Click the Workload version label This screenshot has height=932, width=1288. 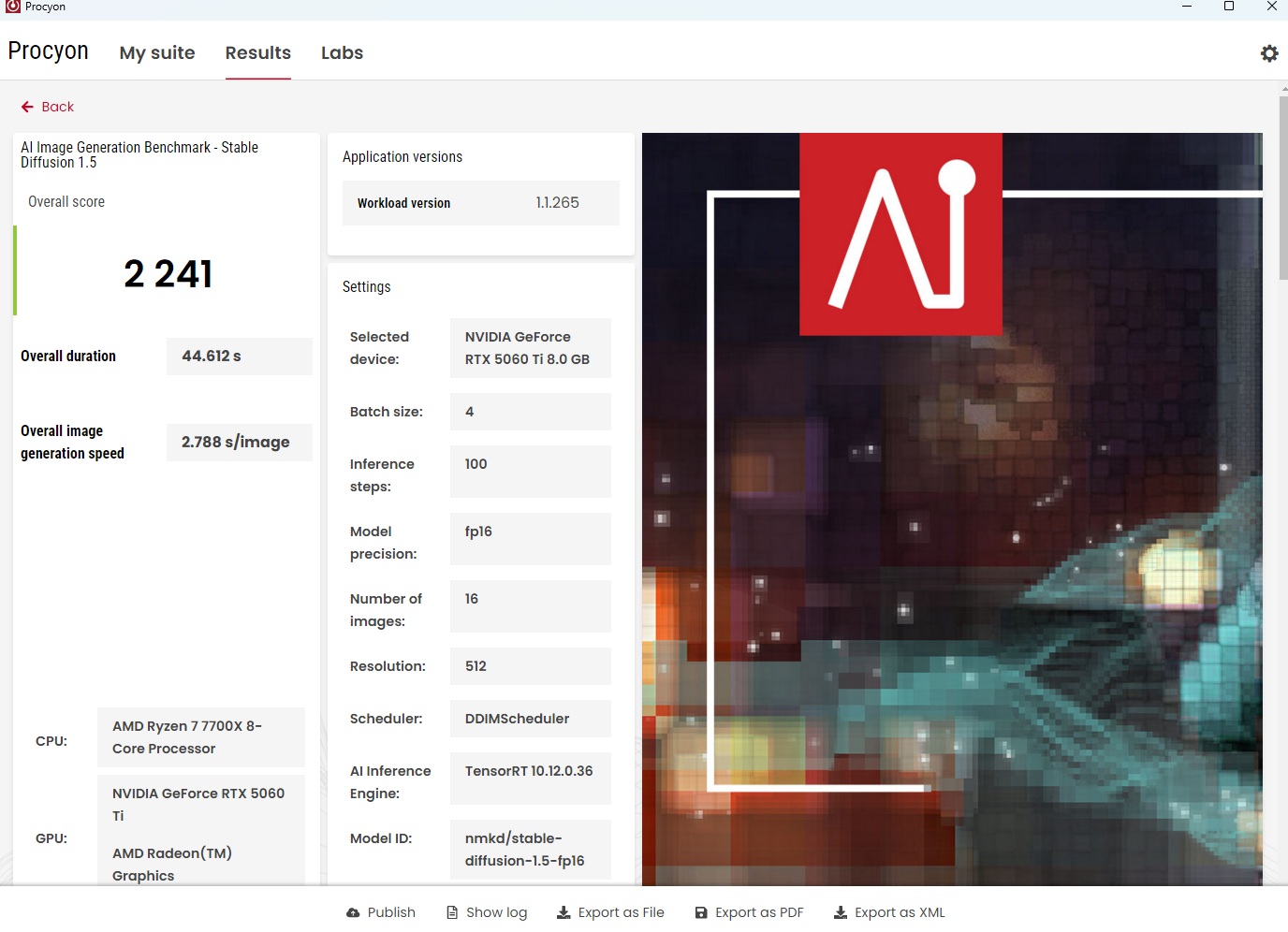click(x=403, y=203)
